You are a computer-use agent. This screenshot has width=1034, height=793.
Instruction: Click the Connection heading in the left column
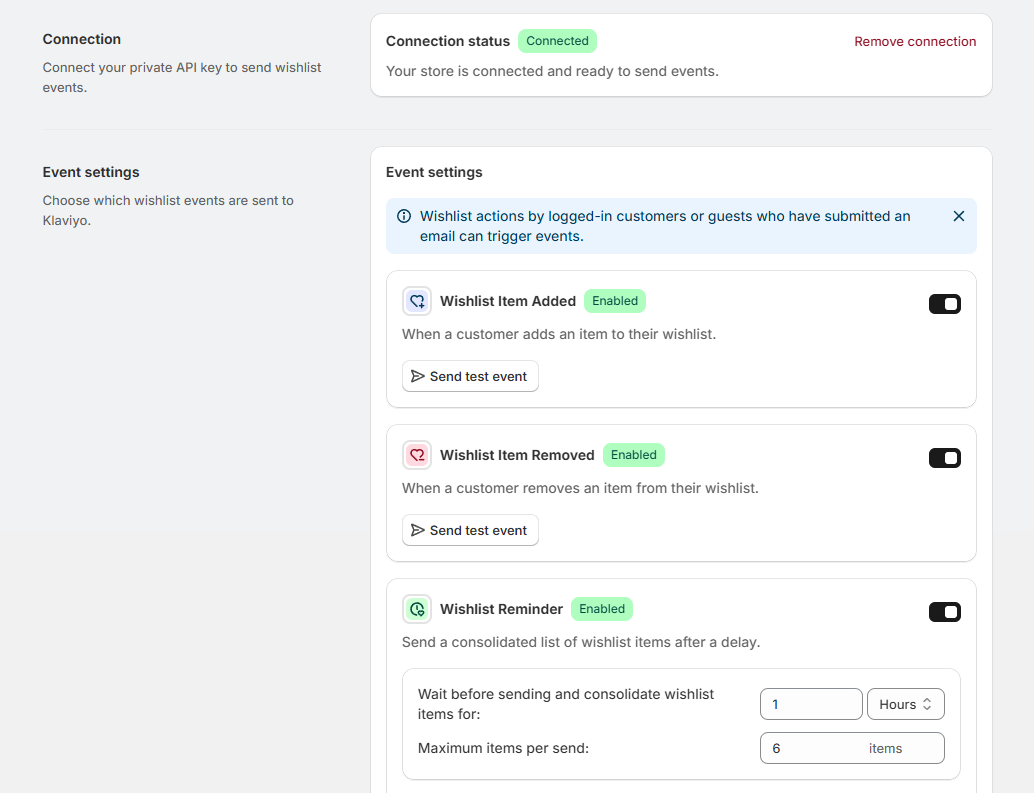click(82, 39)
